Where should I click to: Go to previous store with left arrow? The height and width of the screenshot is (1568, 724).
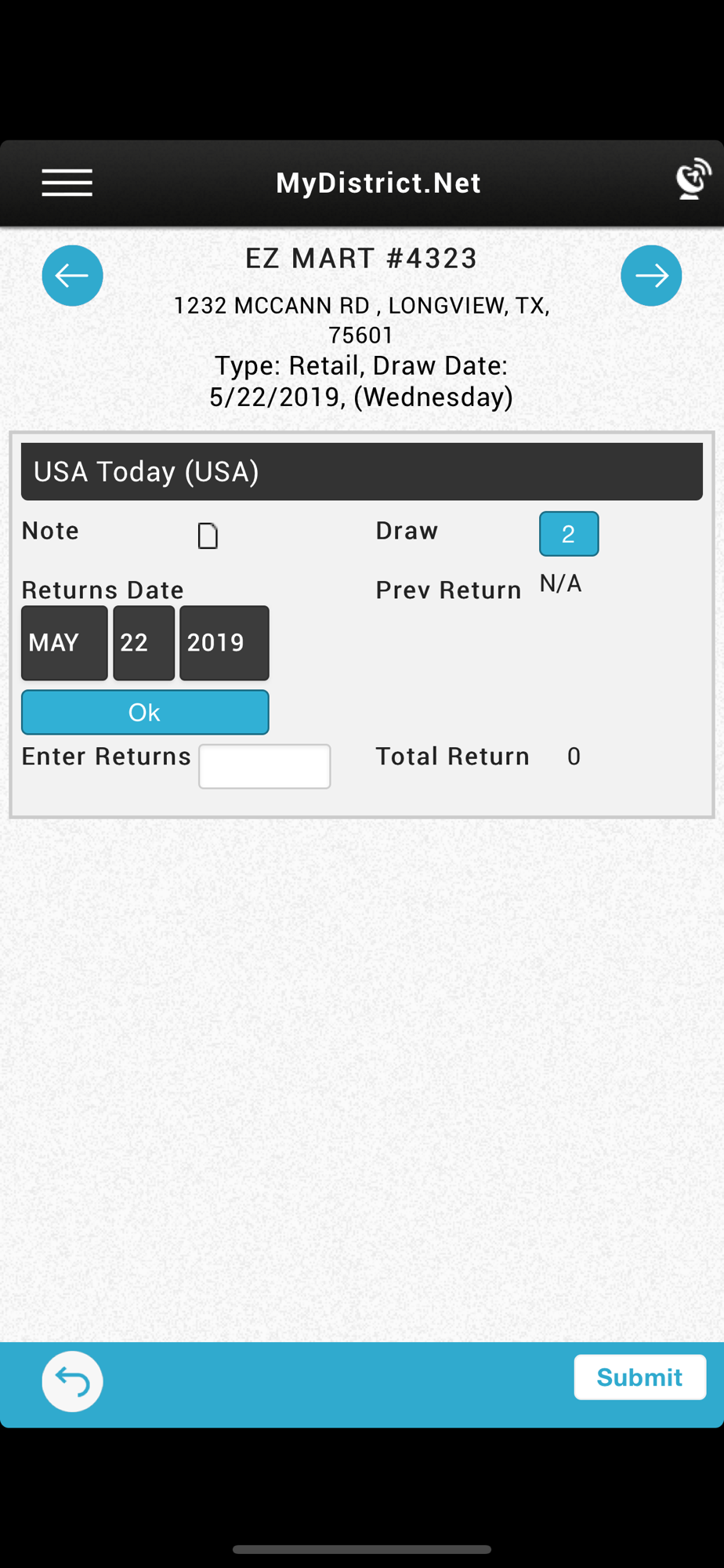72,276
